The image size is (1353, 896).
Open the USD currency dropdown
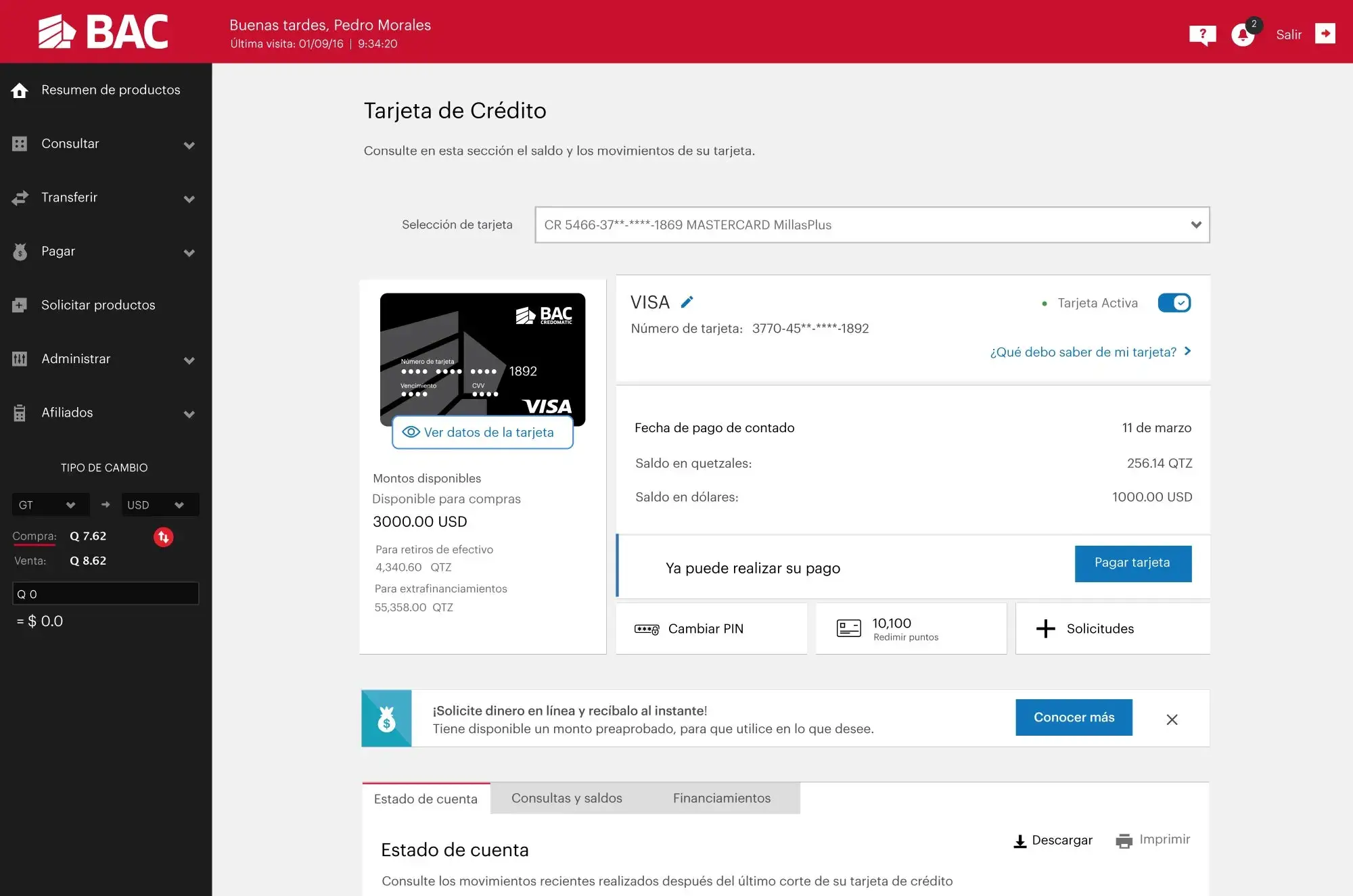[160, 505]
